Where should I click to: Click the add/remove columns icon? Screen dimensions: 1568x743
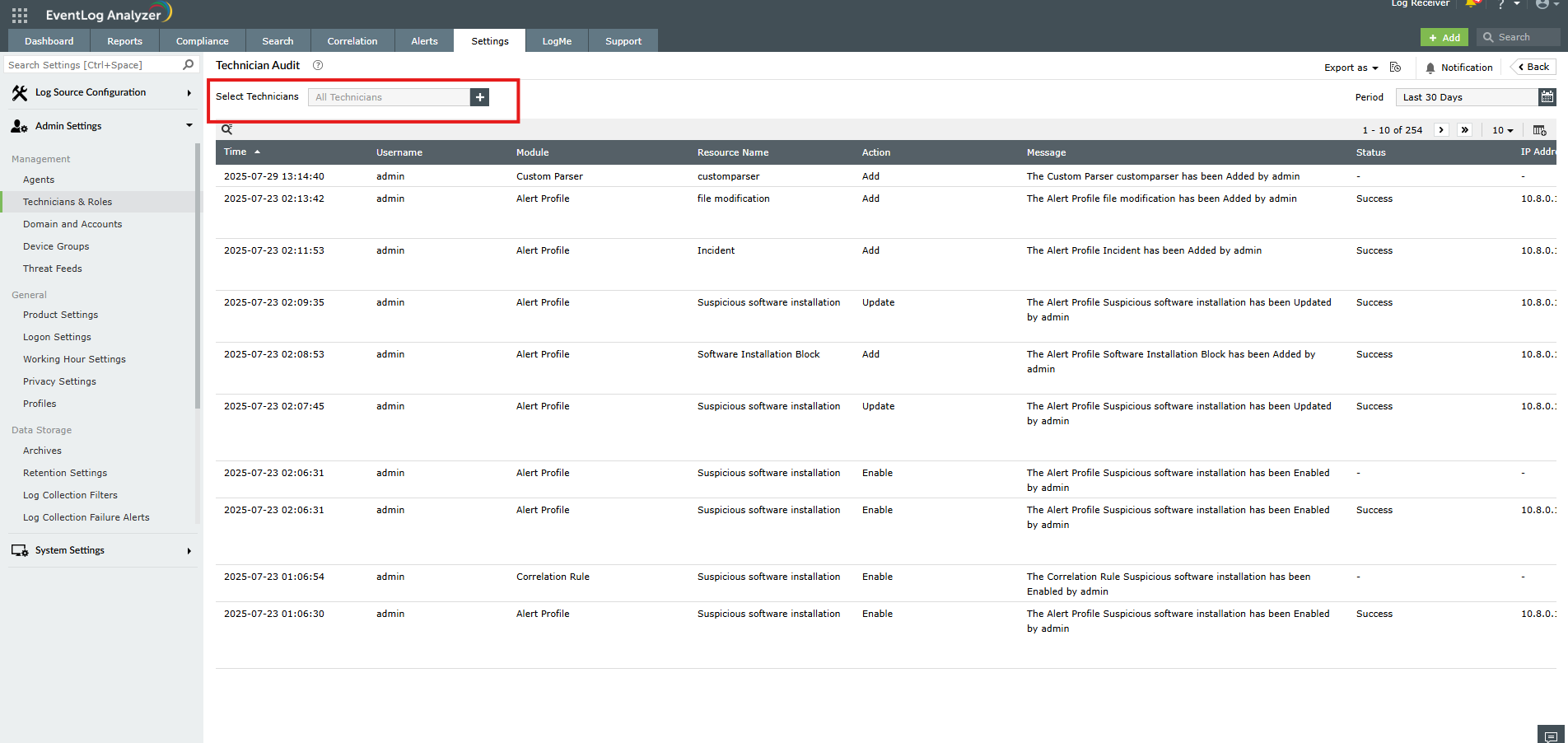(x=1539, y=130)
